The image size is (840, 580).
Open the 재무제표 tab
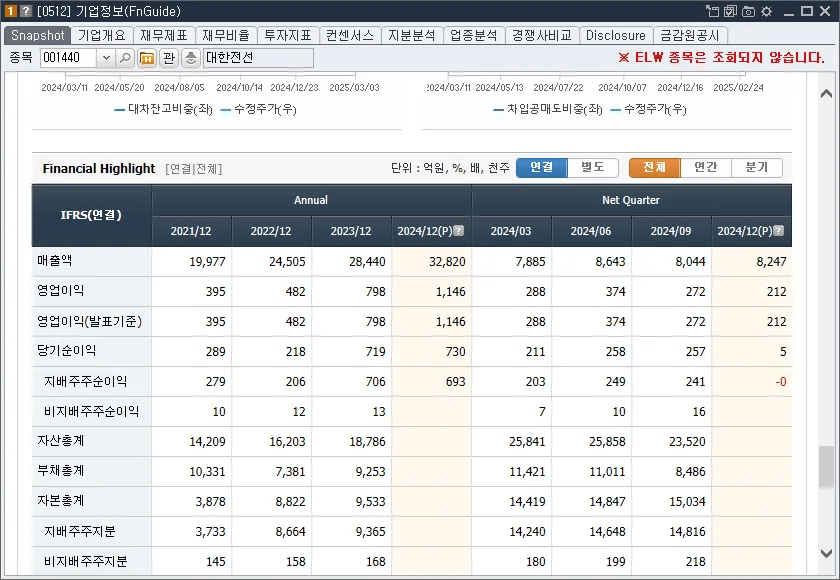163,35
